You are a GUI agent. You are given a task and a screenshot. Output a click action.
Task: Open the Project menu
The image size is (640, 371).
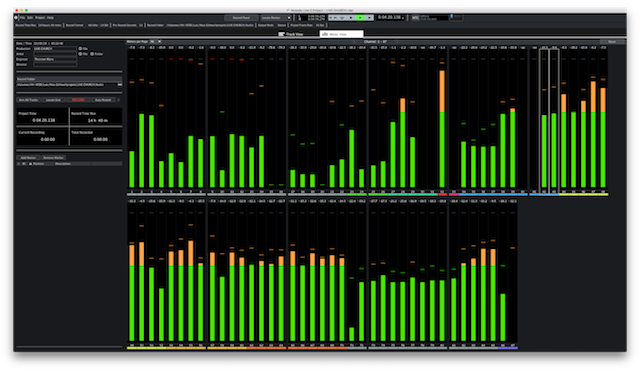coord(40,18)
